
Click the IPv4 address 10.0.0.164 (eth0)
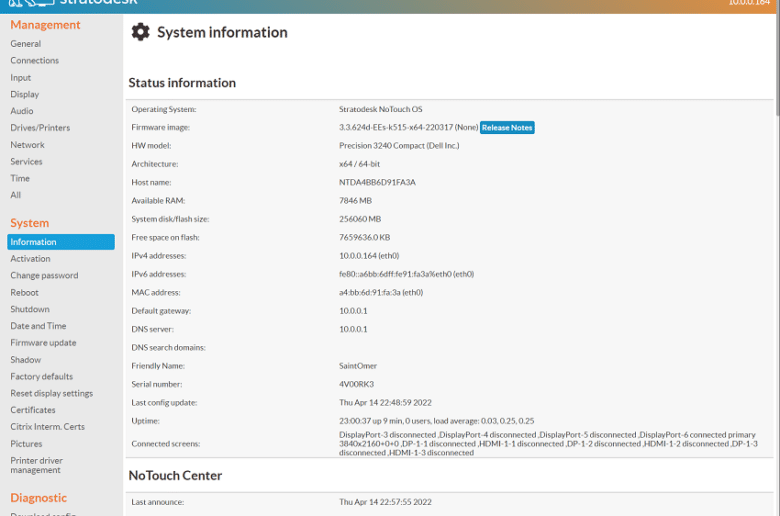coord(369,256)
